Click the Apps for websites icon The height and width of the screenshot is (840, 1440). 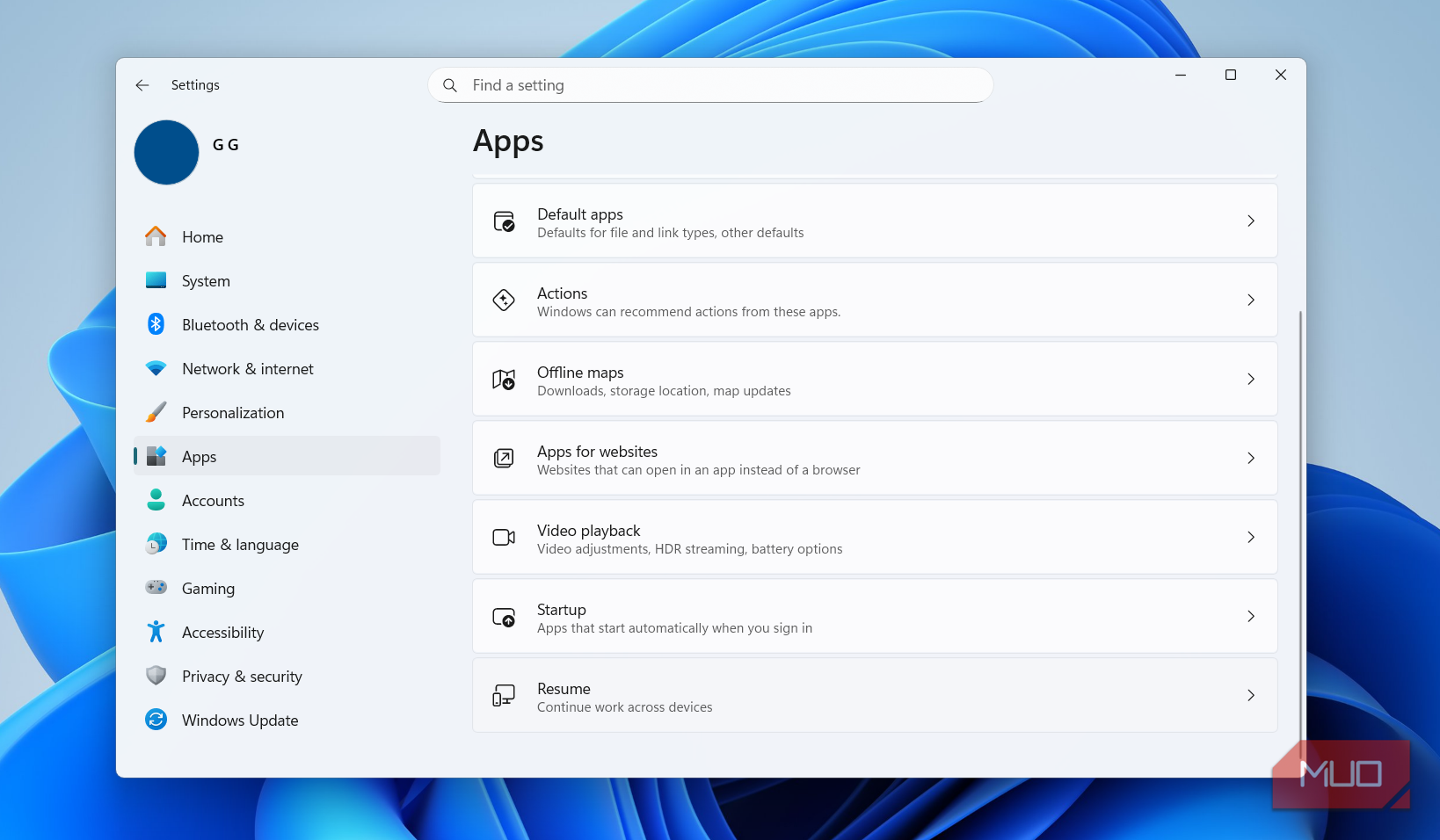click(x=504, y=459)
